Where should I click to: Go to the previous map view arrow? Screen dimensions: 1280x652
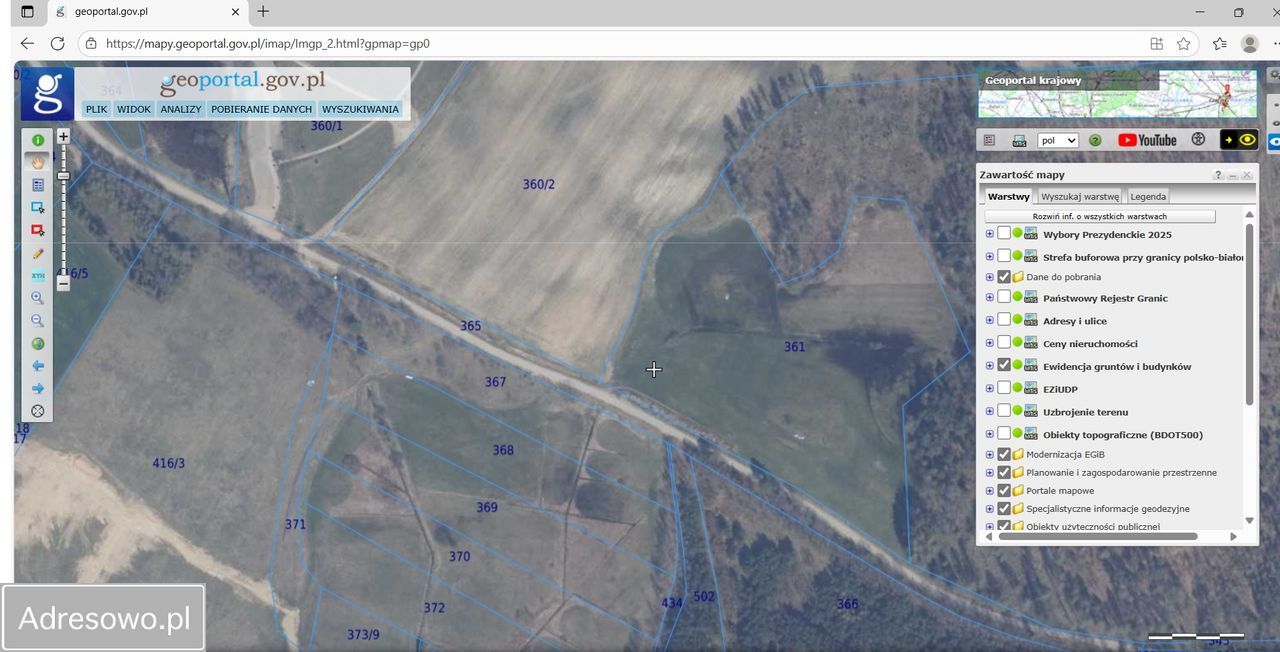coord(38,366)
